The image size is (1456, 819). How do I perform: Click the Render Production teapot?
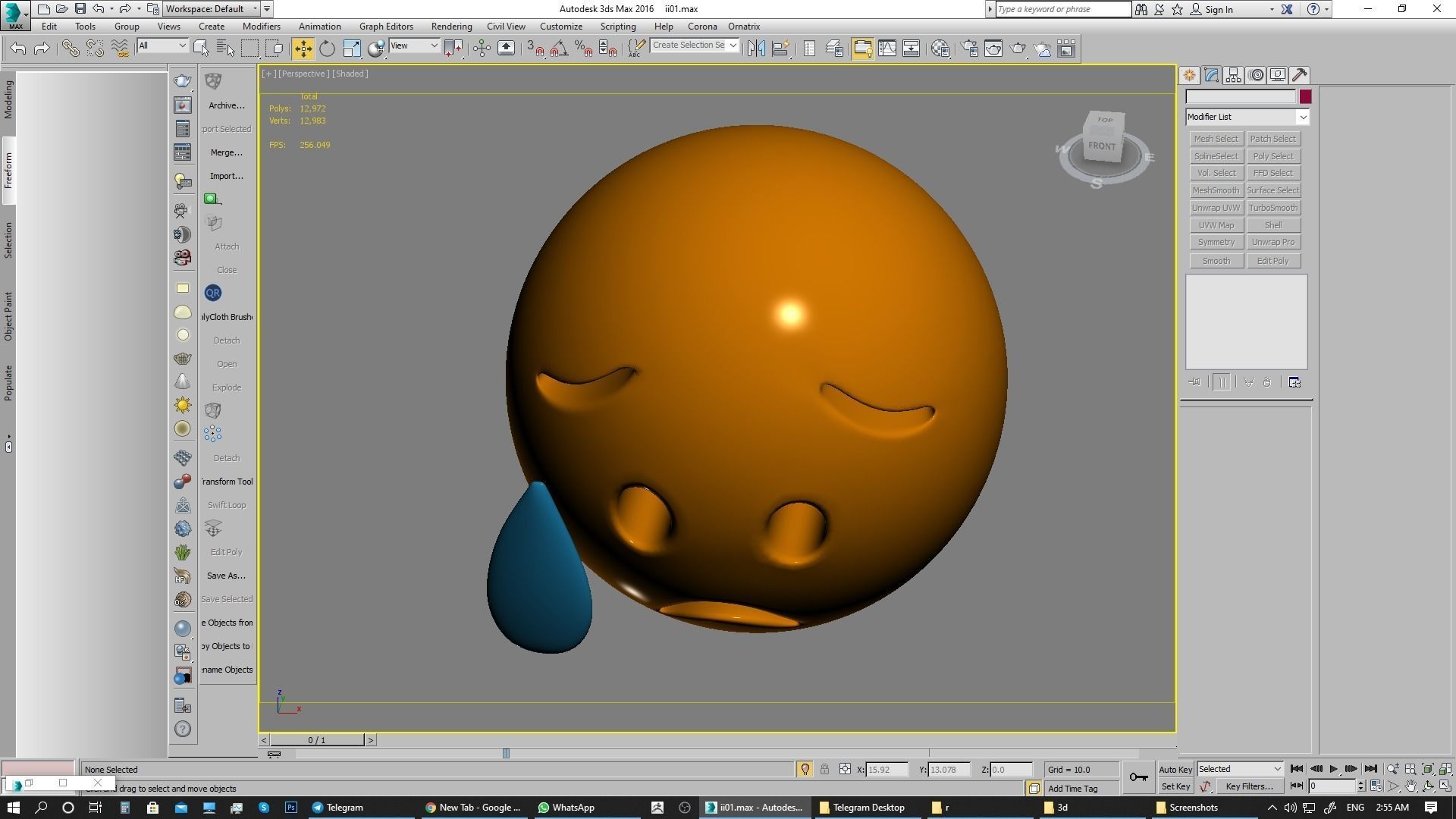pyautogui.click(x=1018, y=49)
